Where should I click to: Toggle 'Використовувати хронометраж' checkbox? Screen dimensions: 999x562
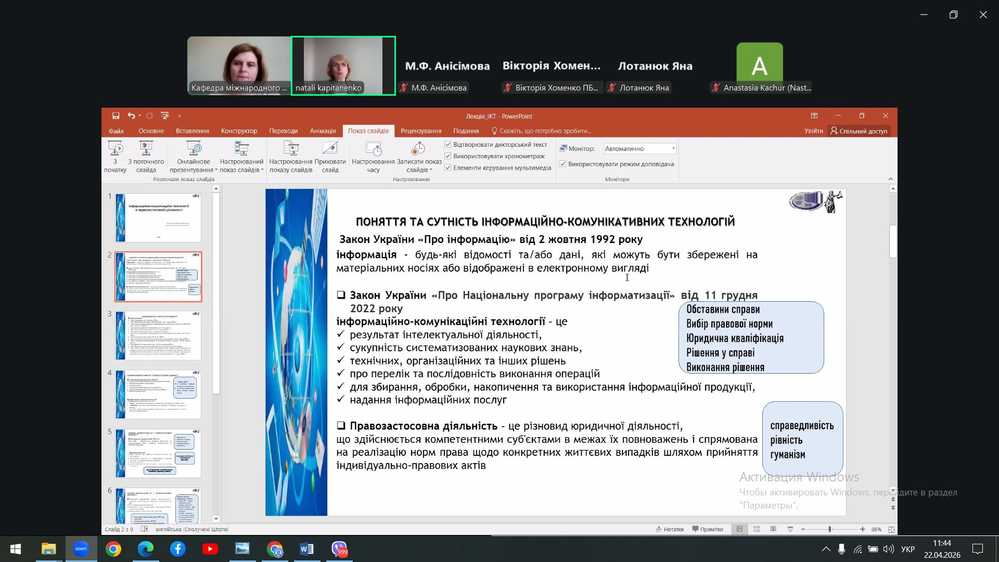tap(448, 156)
